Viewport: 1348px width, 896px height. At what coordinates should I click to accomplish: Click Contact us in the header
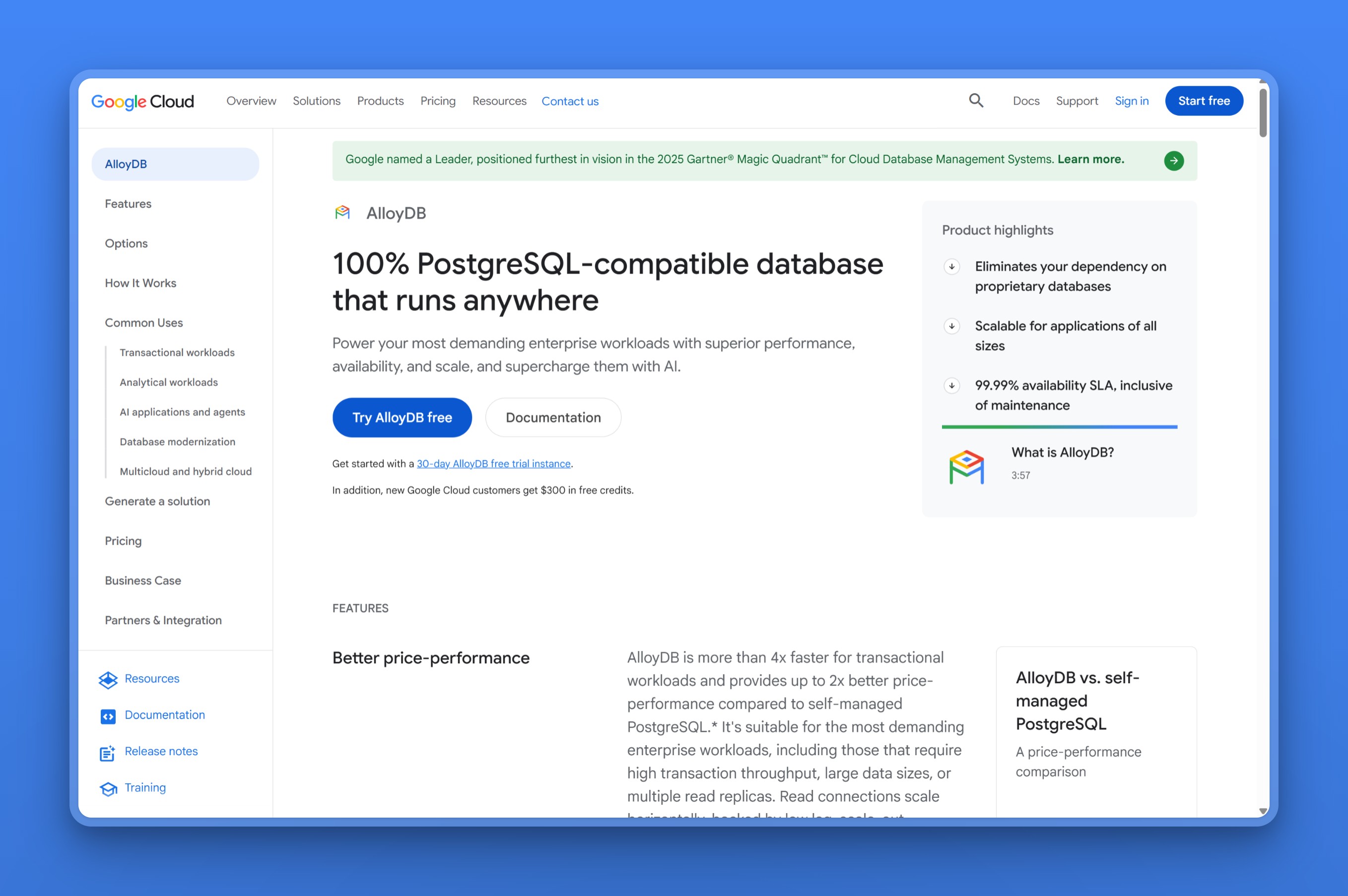pyautogui.click(x=570, y=101)
